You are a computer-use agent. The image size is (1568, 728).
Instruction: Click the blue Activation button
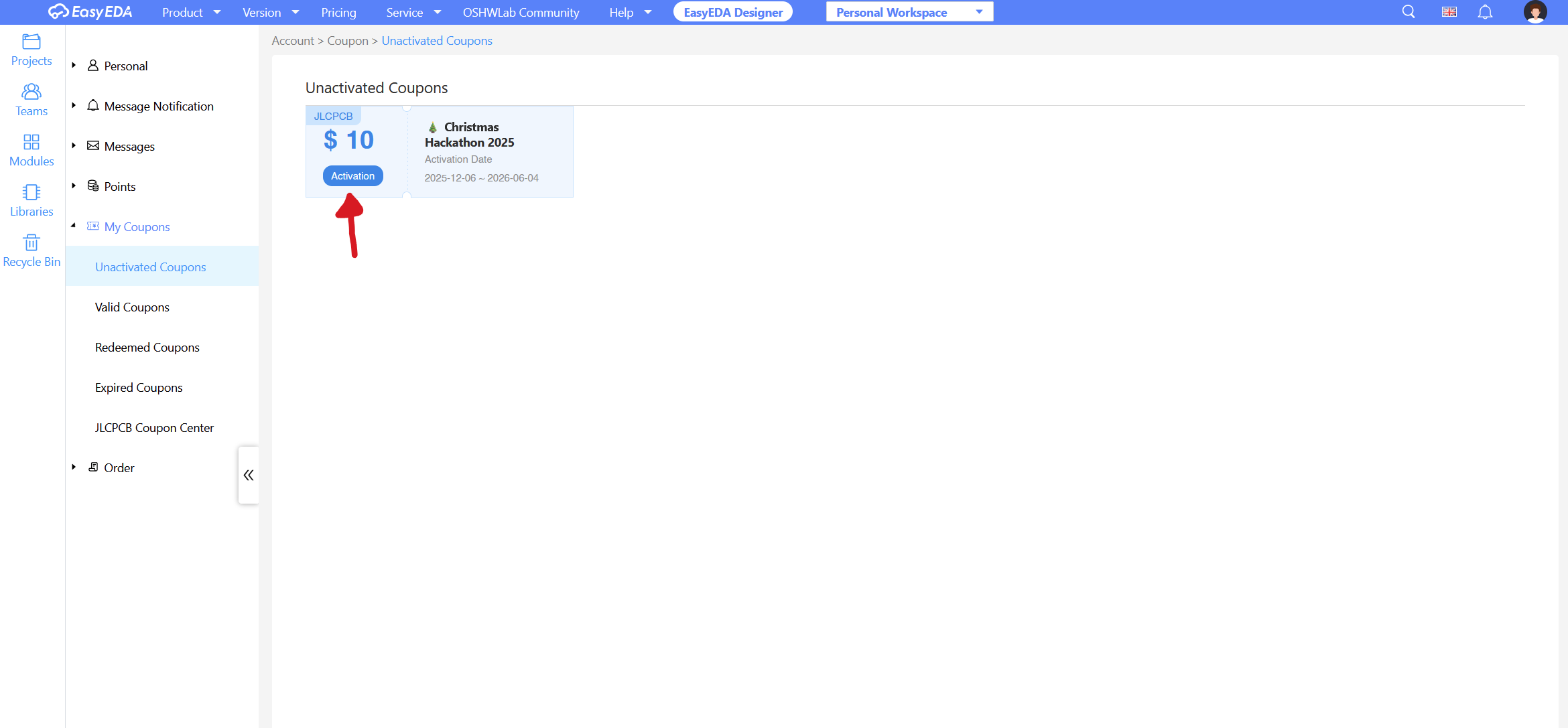(x=352, y=176)
